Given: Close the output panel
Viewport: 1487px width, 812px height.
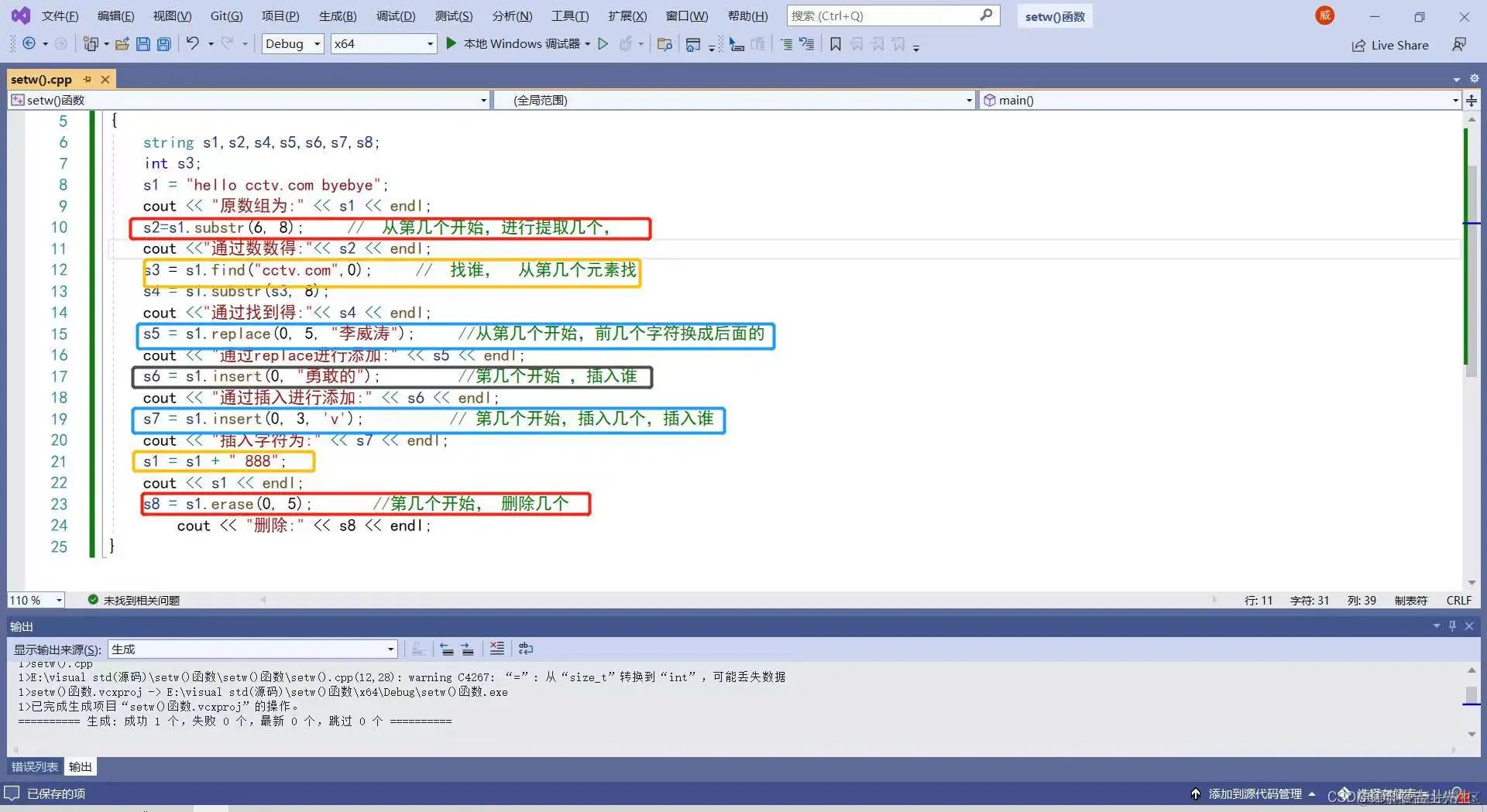Looking at the screenshot, I should (1469, 625).
